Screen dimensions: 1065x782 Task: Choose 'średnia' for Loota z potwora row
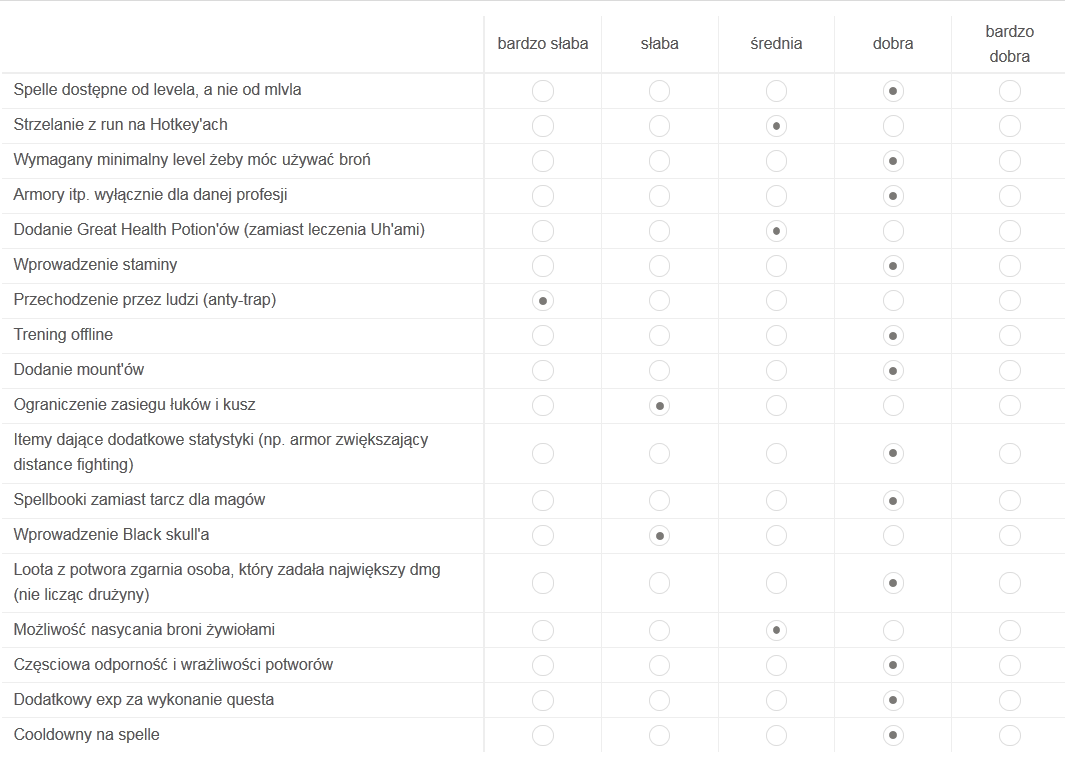[x=776, y=583]
